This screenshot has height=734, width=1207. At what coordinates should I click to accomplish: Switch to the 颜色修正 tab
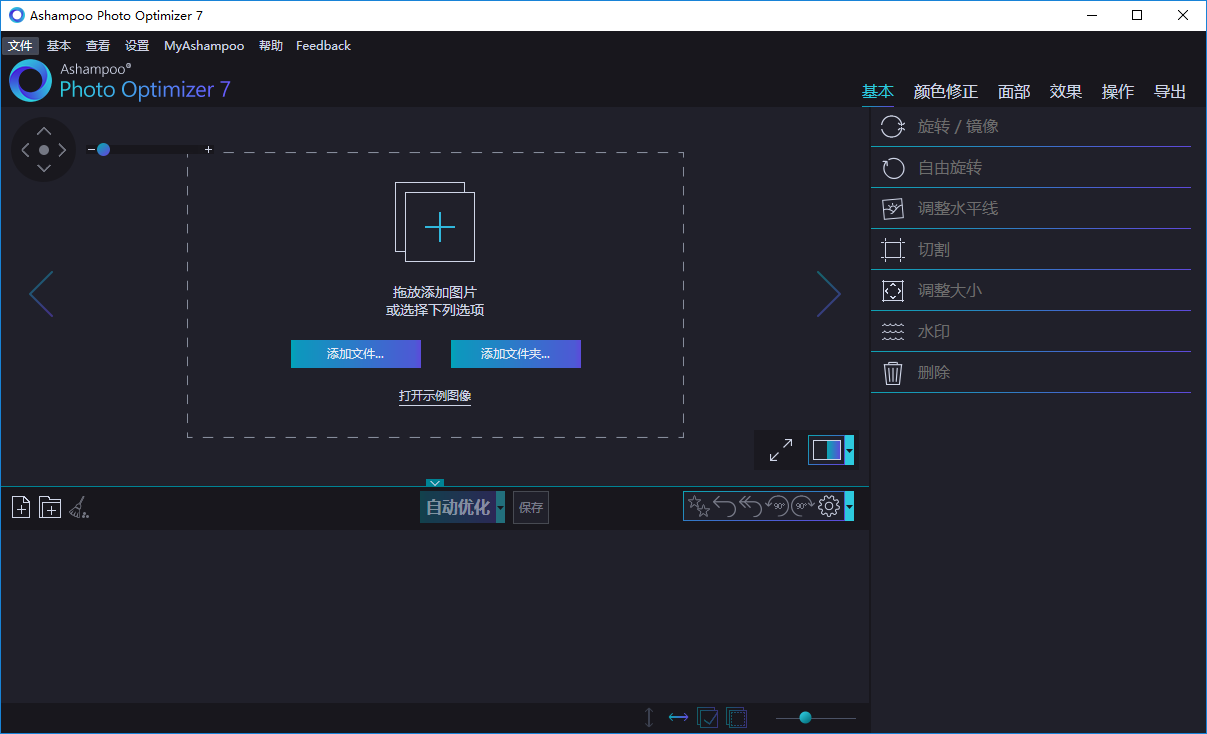[946, 91]
